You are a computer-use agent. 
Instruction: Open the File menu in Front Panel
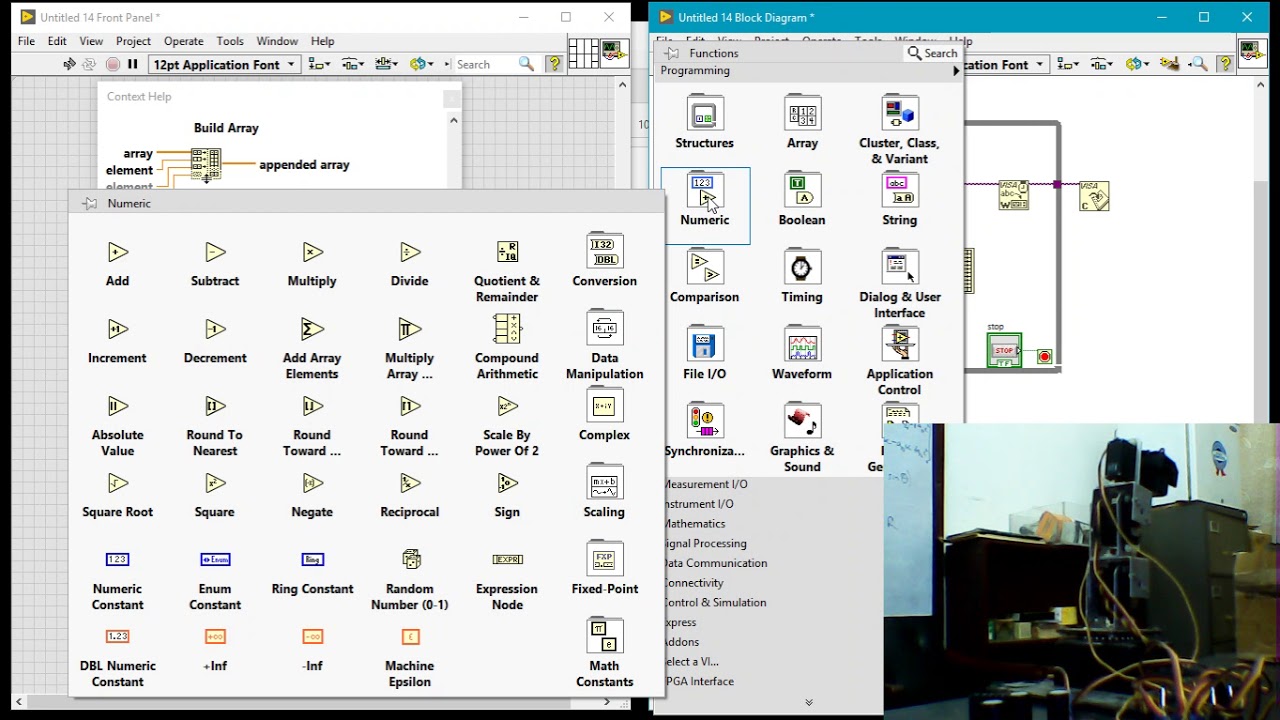pos(26,41)
